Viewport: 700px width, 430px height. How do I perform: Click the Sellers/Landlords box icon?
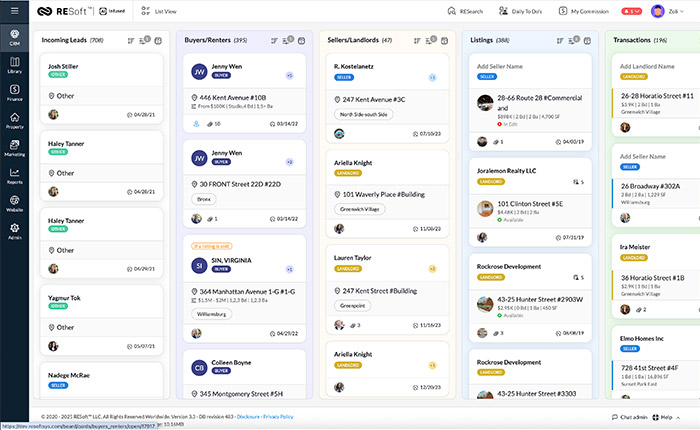(x=444, y=41)
